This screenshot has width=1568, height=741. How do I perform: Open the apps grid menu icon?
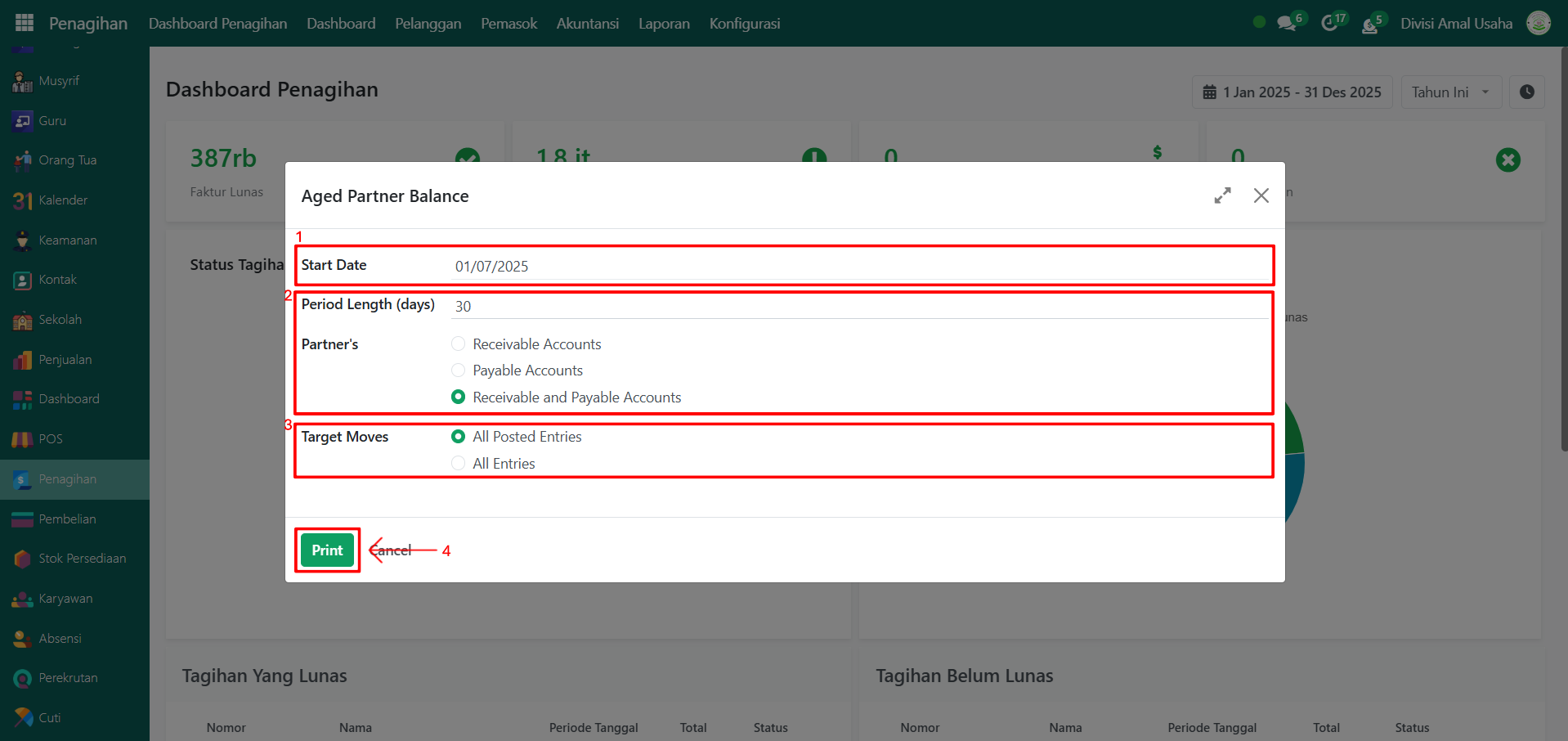25,23
